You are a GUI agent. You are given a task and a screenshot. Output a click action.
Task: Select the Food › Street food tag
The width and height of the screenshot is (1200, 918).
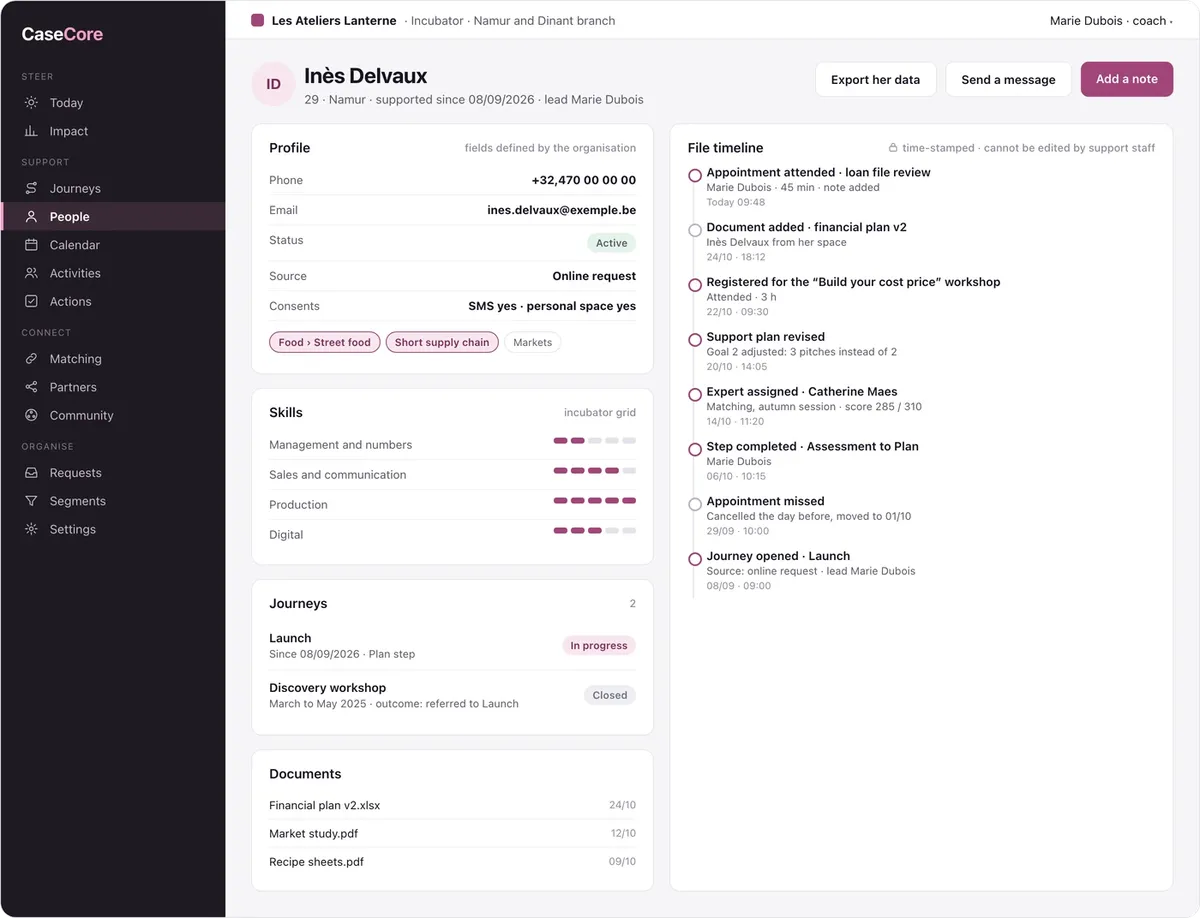(x=324, y=342)
